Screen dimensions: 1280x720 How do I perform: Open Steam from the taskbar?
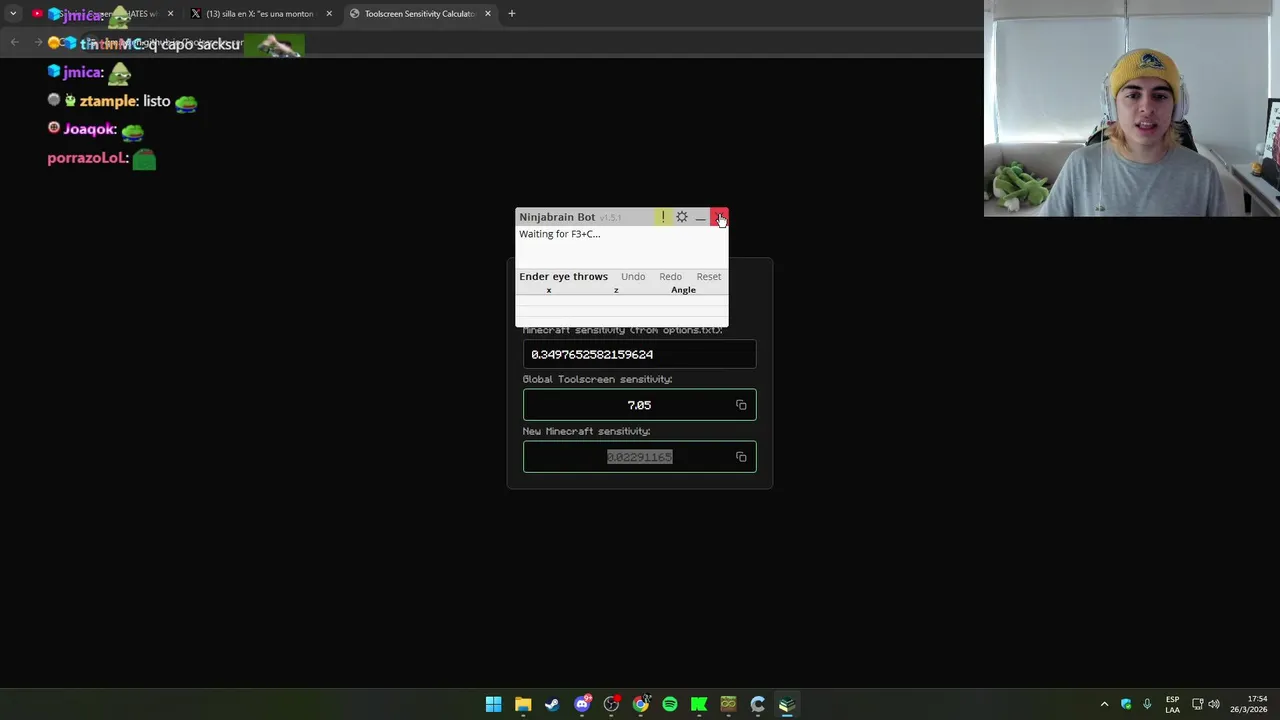552,704
